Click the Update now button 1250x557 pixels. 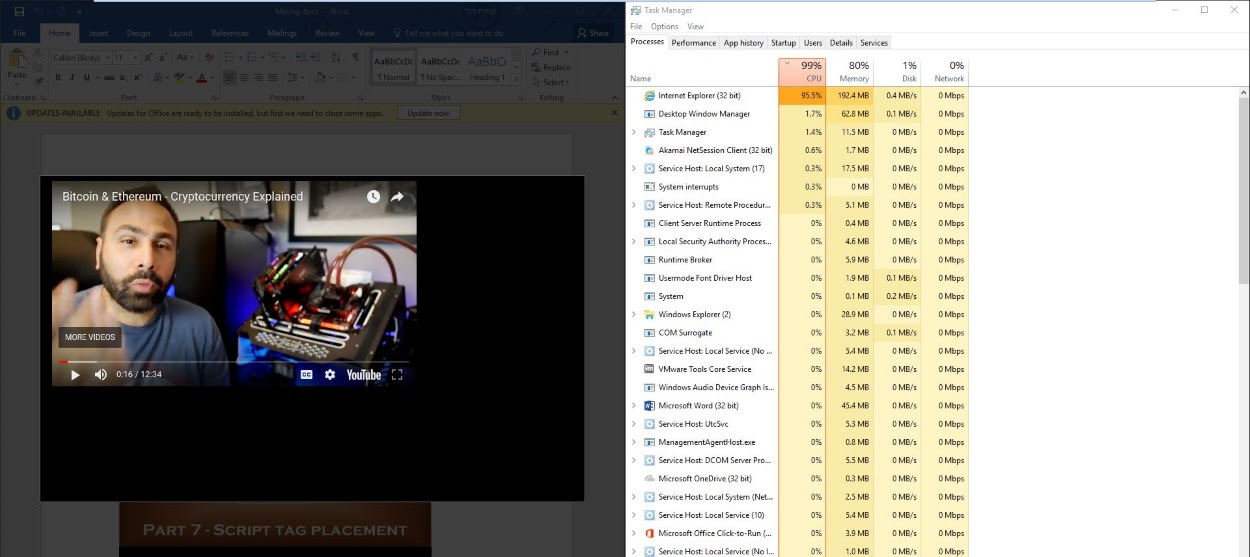(x=429, y=113)
